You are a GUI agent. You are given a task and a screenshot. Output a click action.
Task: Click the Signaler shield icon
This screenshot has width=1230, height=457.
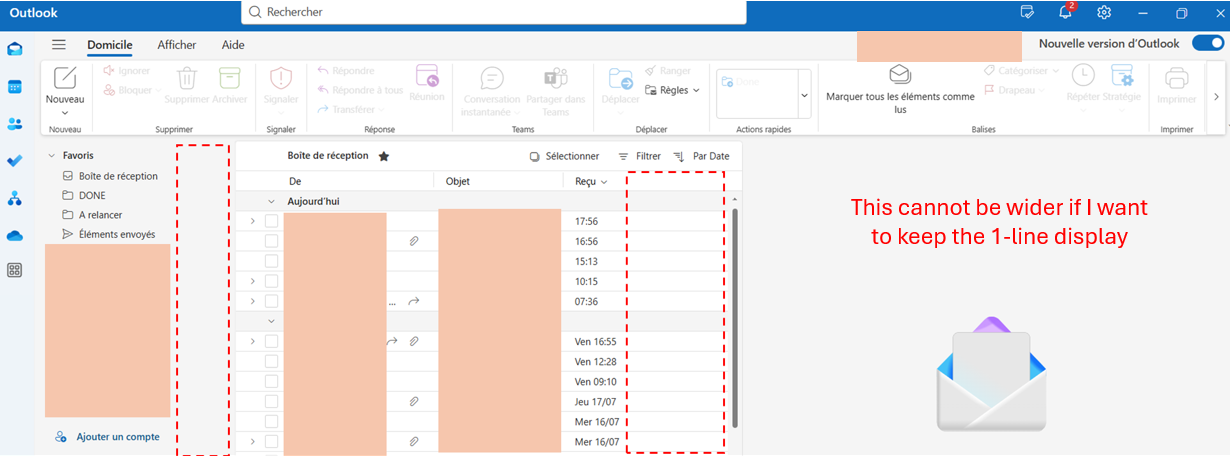click(281, 78)
